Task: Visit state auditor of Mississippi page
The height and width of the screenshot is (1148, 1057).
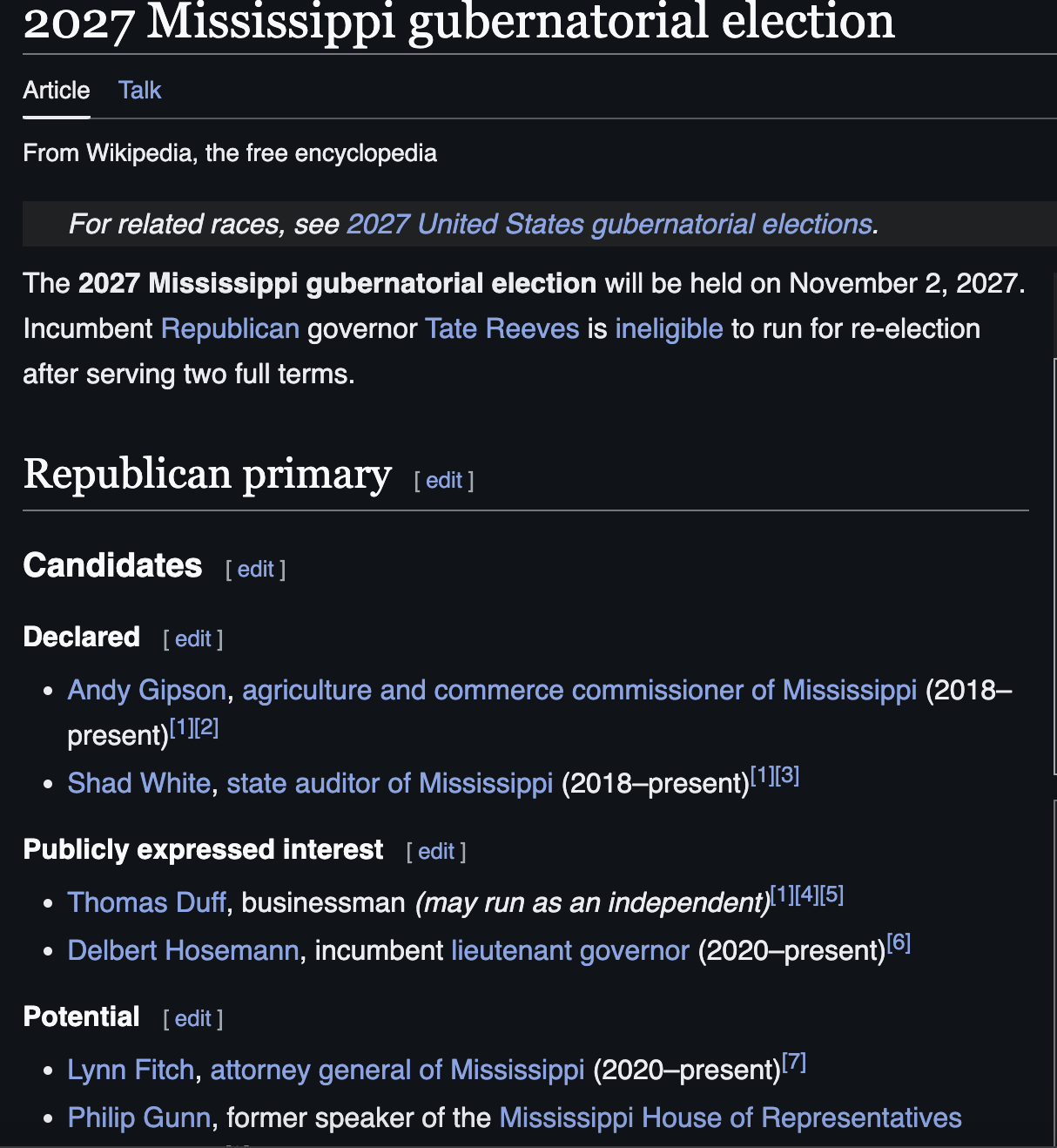Action: (389, 783)
